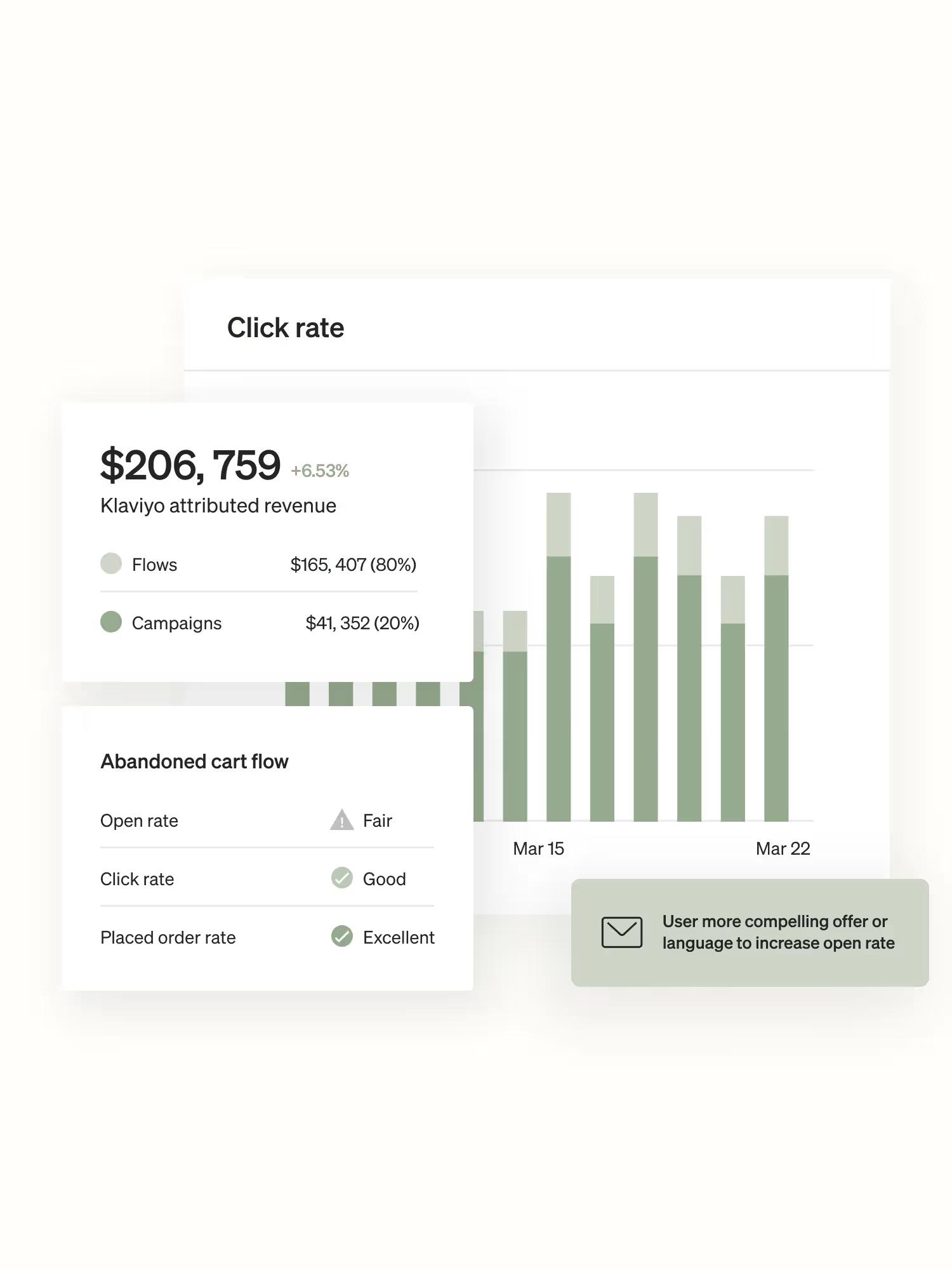Click the Placed order rate row

pyautogui.click(x=267, y=937)
